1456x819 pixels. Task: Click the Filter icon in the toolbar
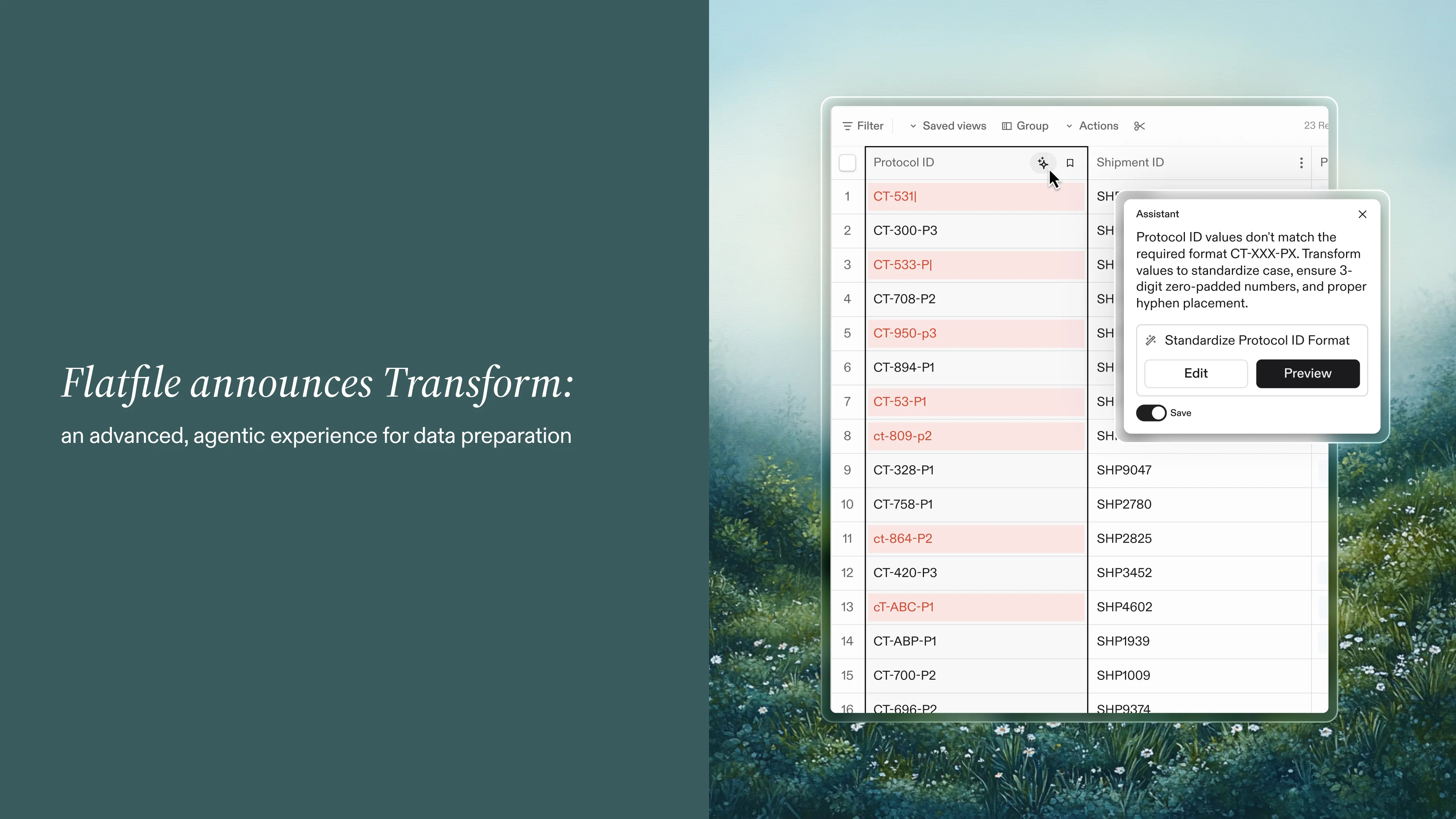(847, 126)
